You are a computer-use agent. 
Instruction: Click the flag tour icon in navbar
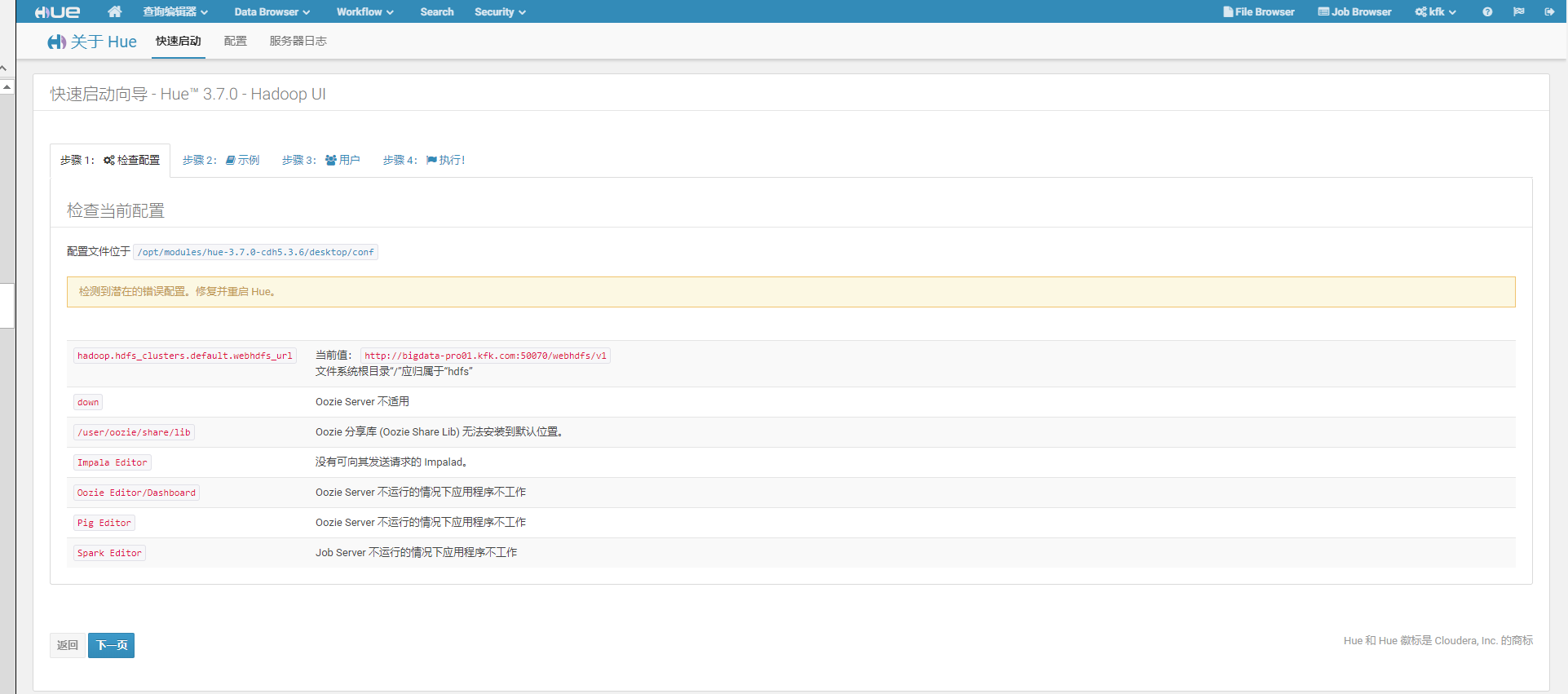coord(1518,11)
